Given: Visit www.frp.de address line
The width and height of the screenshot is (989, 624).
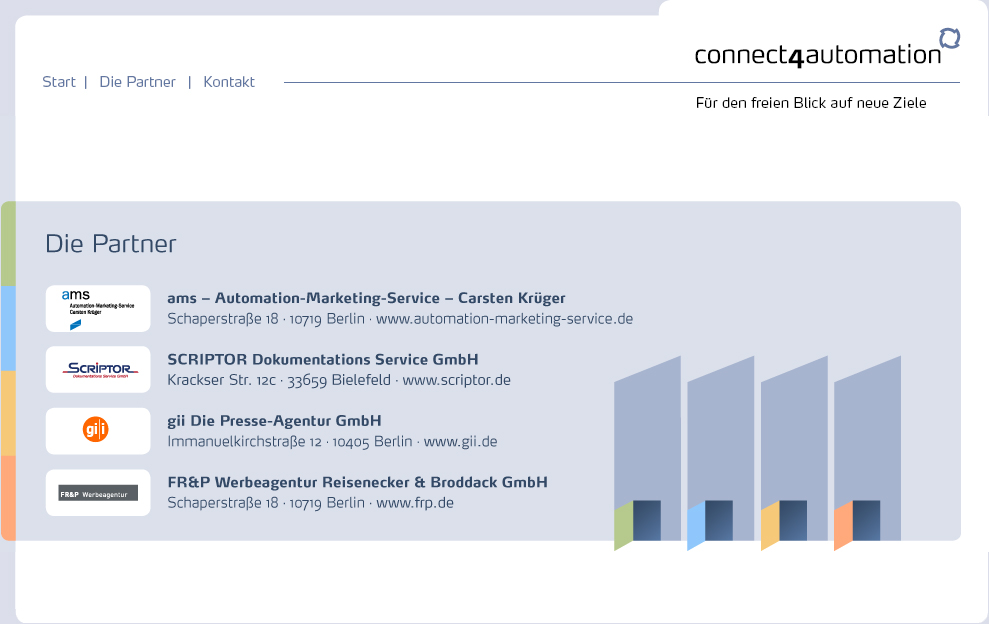Looking at the screenshot, I should tap(310, 503).
